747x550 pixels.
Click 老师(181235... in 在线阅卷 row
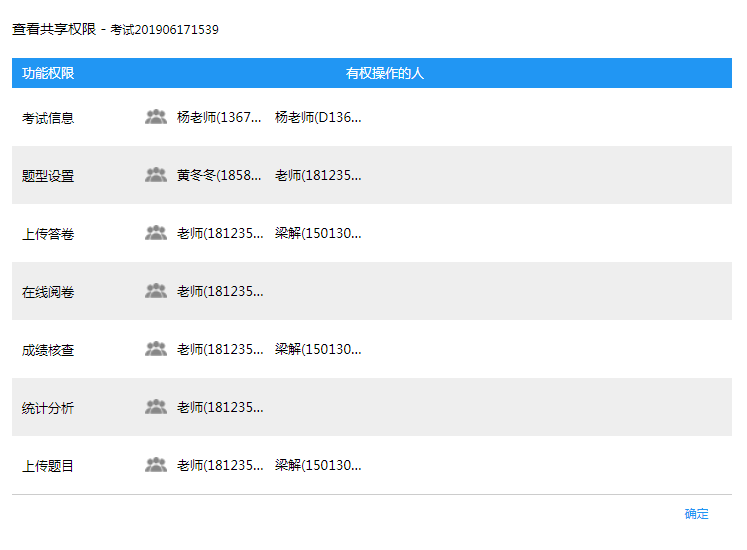point(220,291)
